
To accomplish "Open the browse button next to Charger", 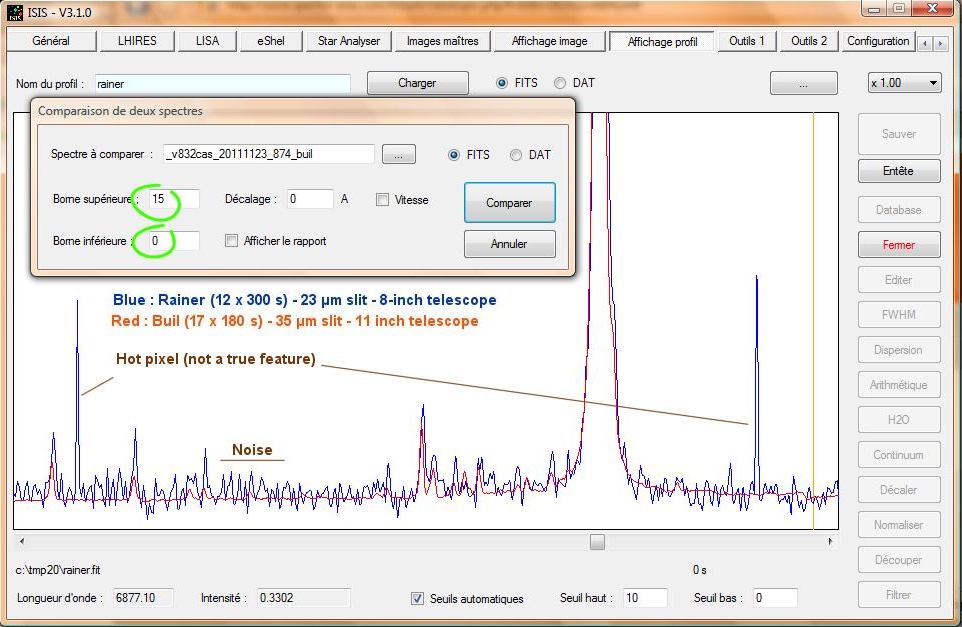I will pyautogui.click(x=803, y=83).
